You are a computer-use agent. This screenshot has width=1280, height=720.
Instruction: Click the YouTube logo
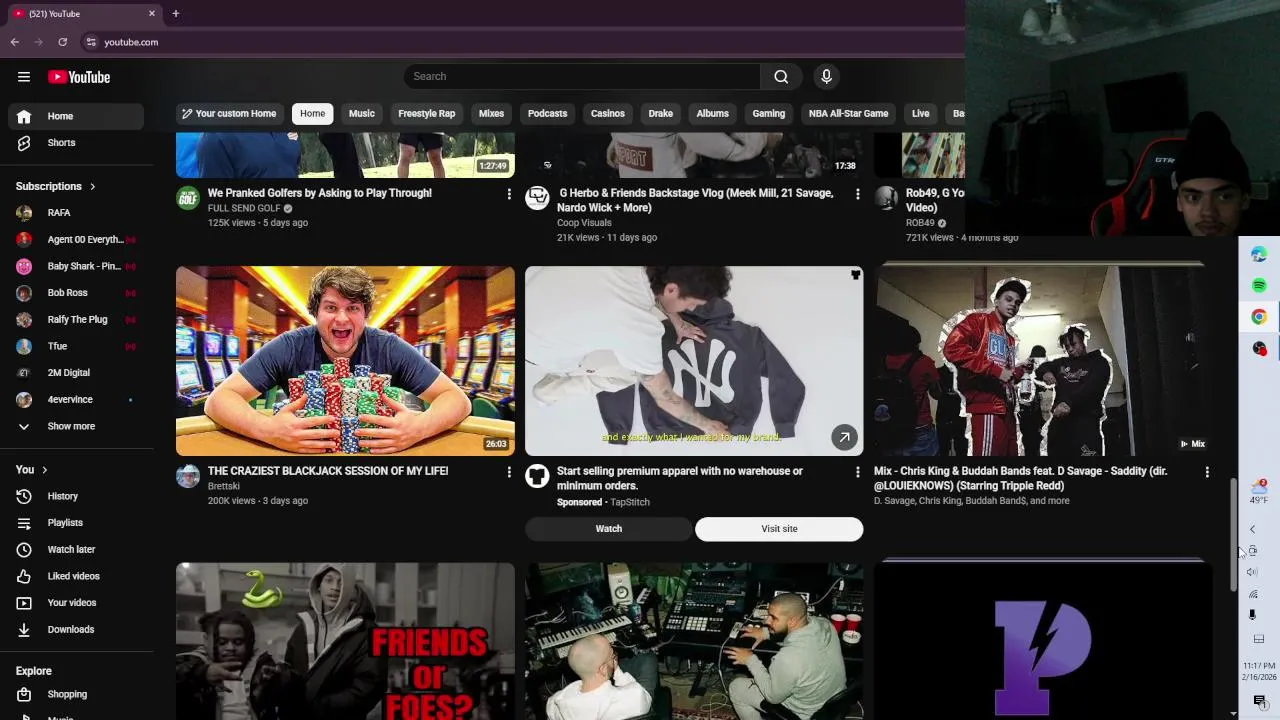[79, 77]
